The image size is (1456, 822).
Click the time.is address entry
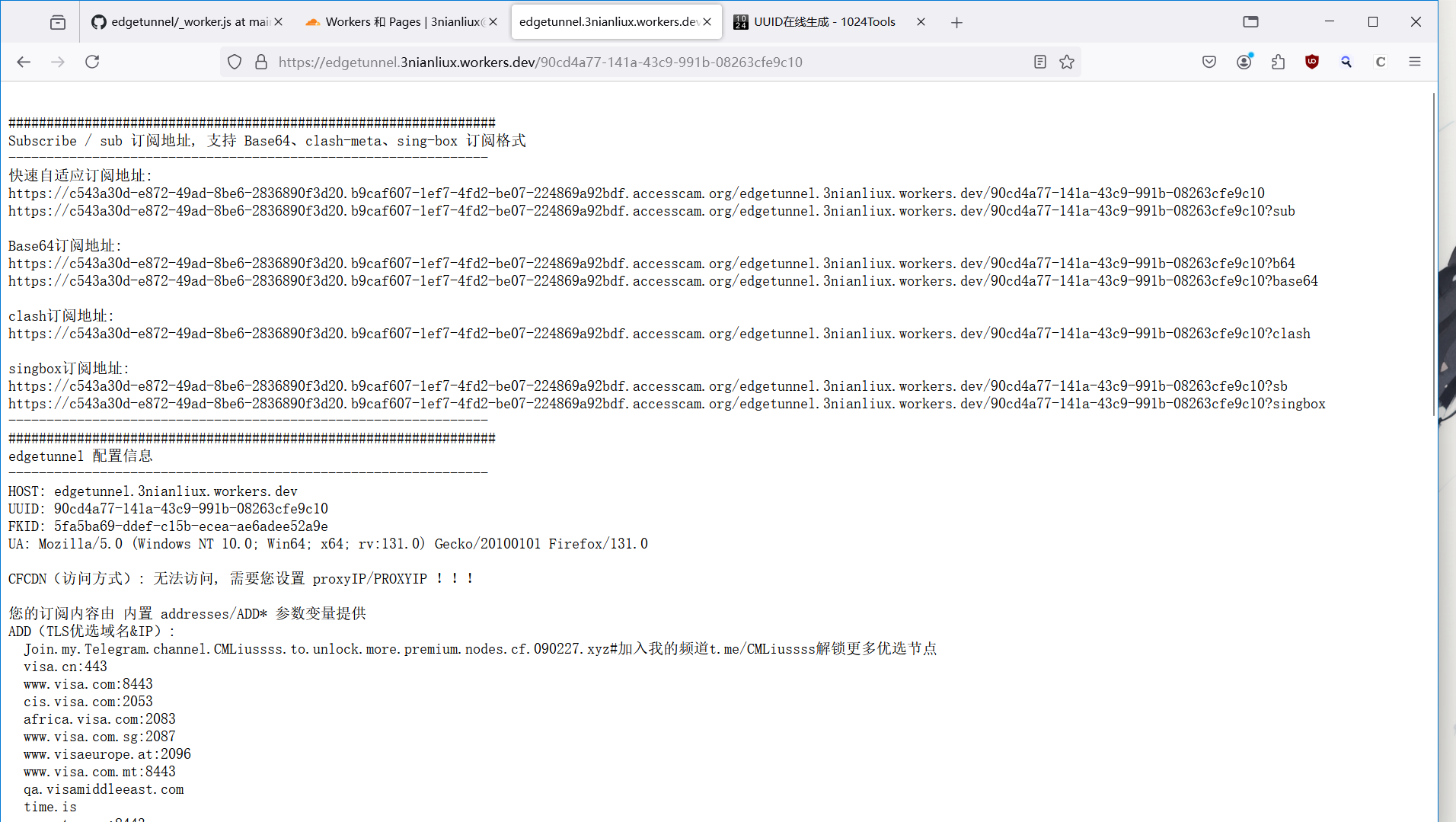(50, 807)
